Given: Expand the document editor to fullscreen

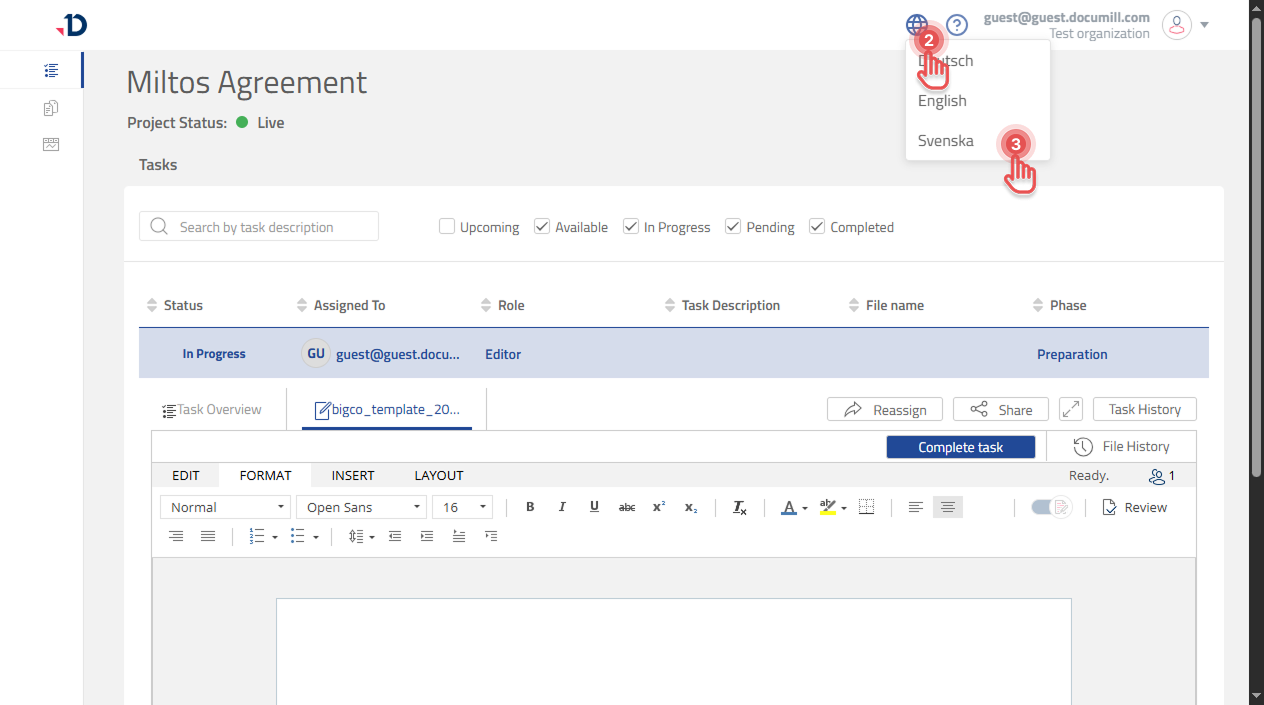Looking at the screenshot, I should click(1070, 409).
